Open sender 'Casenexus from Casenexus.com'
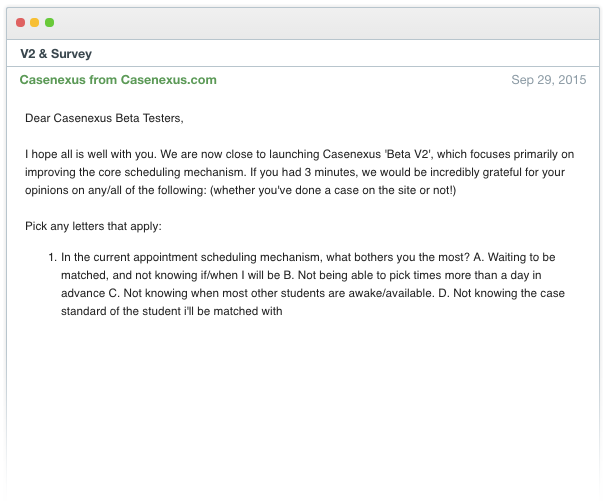Image resolution: width=606 pixels, height=501 pixels. click(x=118, y=80)
